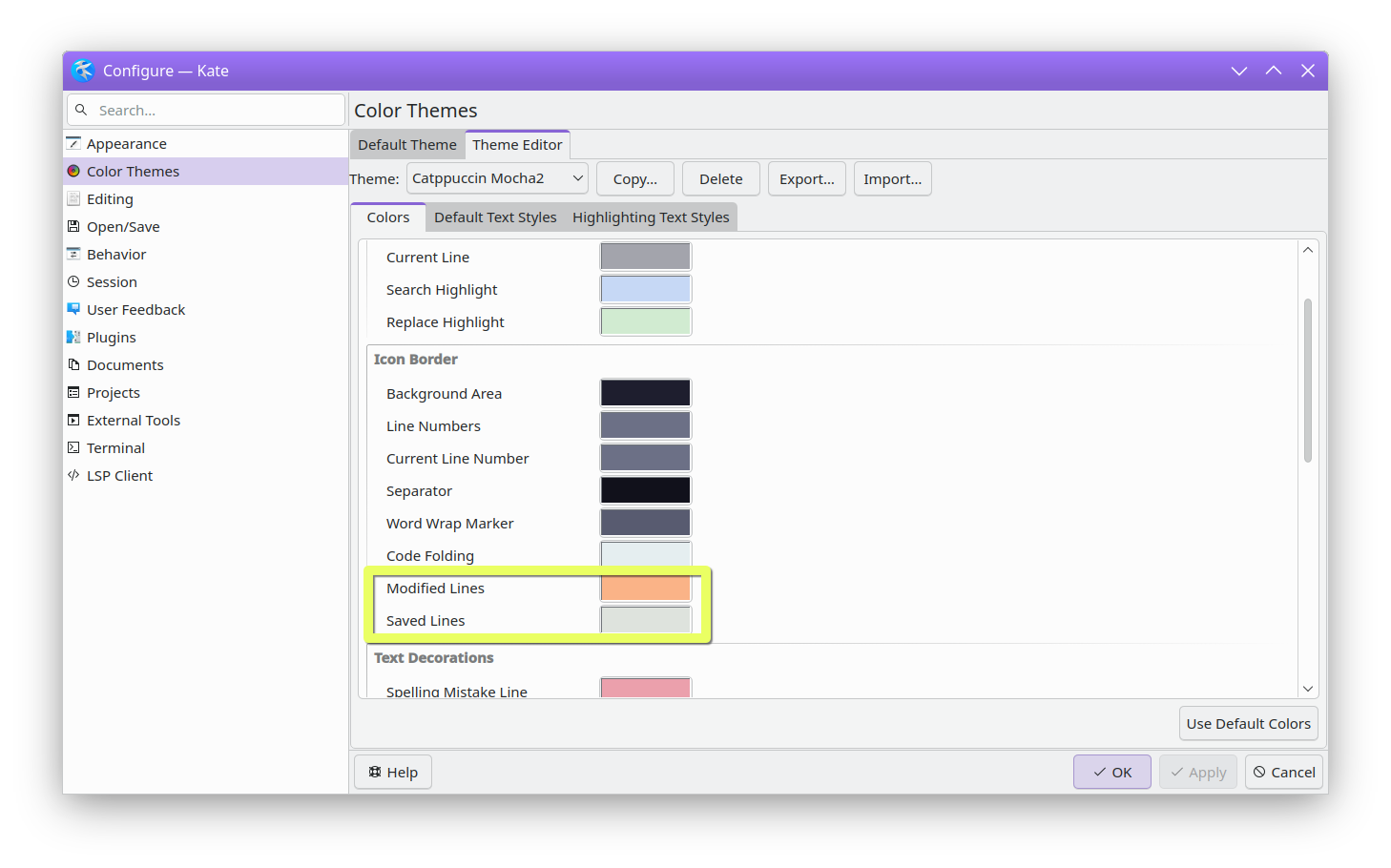1391x868 pixels.
Task: Click the Help button
Action: tap(393, 773)
